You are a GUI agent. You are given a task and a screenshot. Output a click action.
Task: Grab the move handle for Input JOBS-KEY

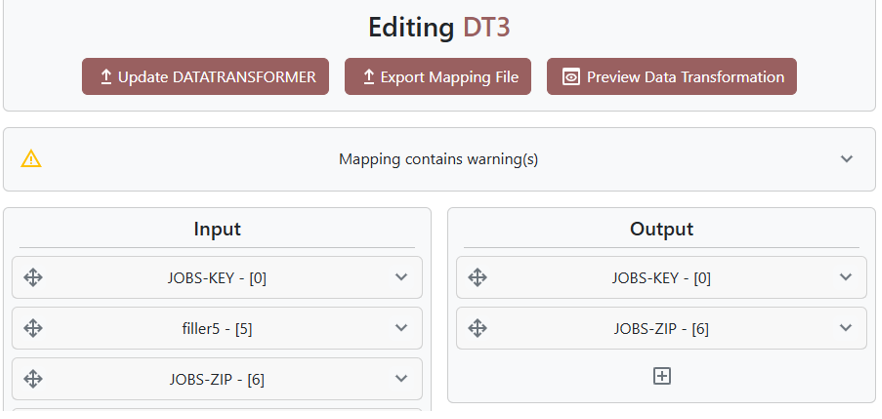click(x=33, y=278)
